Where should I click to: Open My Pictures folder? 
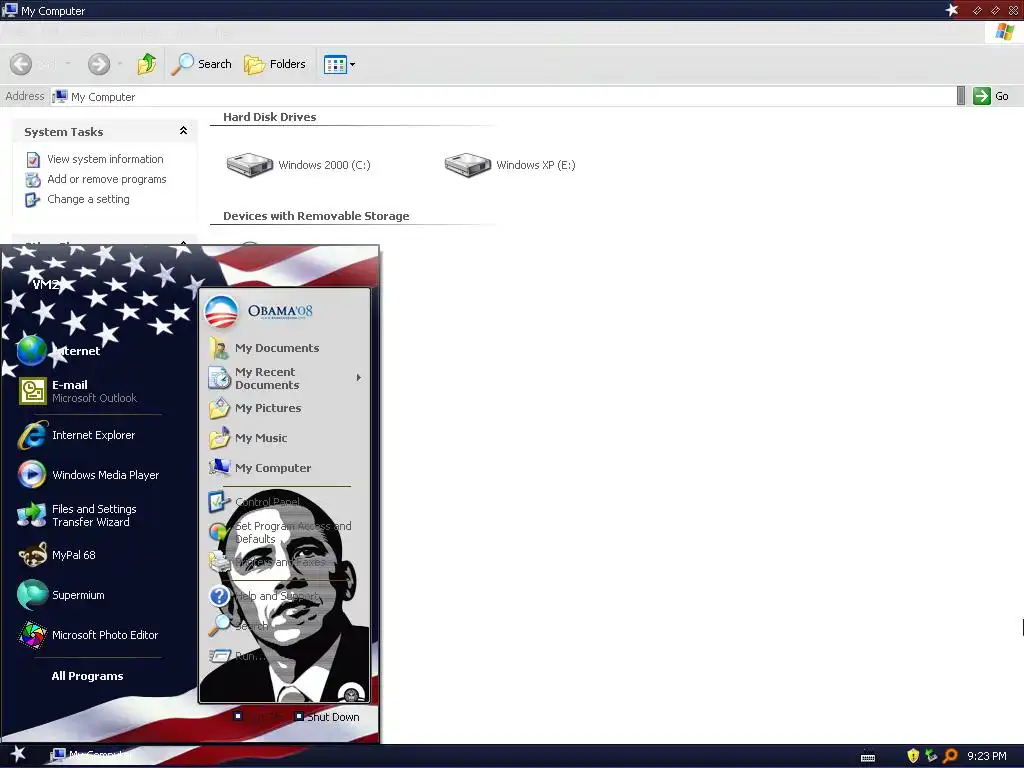(255, 408)
